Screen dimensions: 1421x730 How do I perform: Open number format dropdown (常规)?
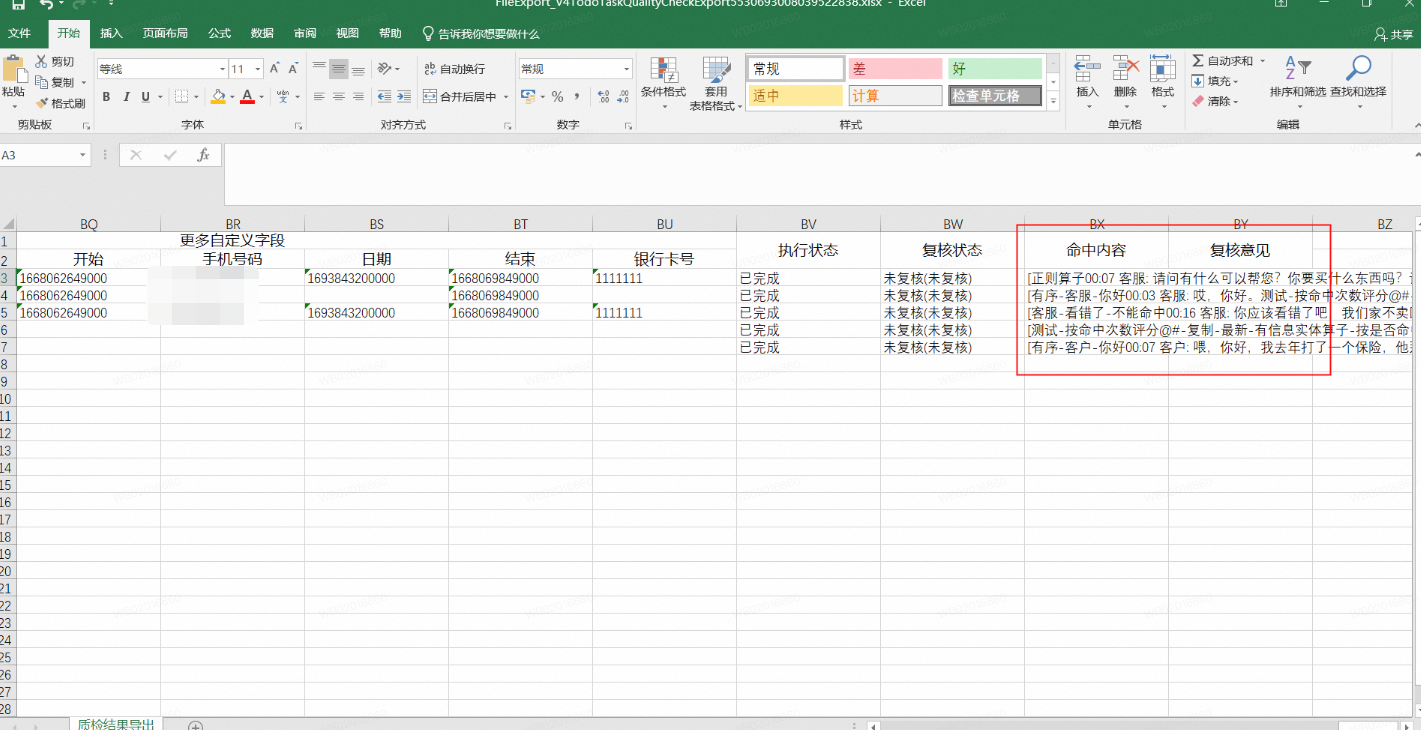coord(627,69)
